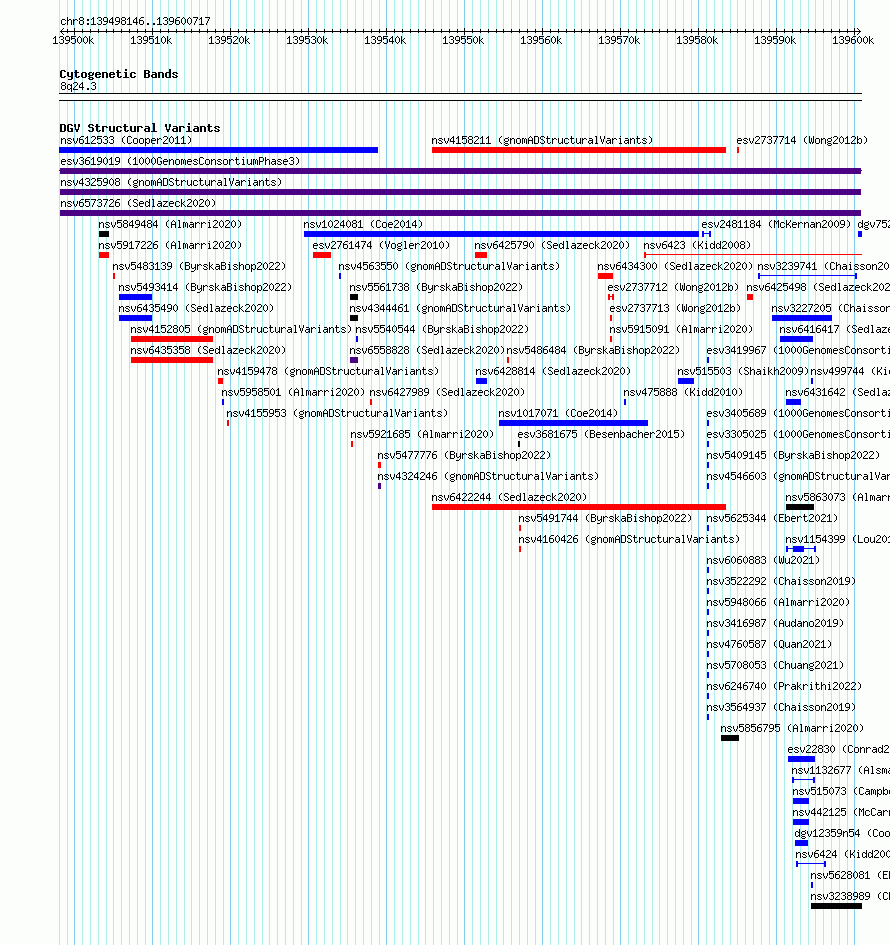Open nsv5486484 (ByrskaBishop2022) label
The image size is (890, 945).
(594, 351)
